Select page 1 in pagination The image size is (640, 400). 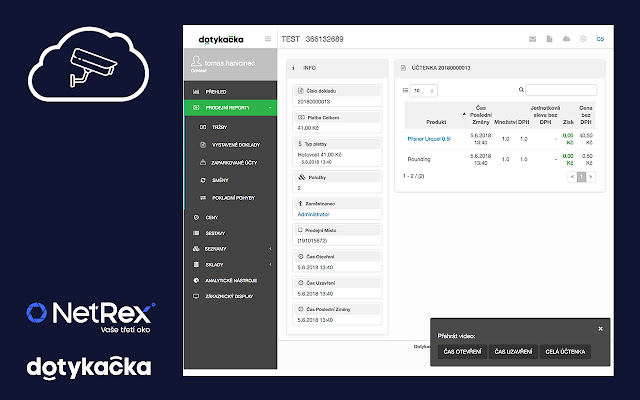(x=581, y=177)
